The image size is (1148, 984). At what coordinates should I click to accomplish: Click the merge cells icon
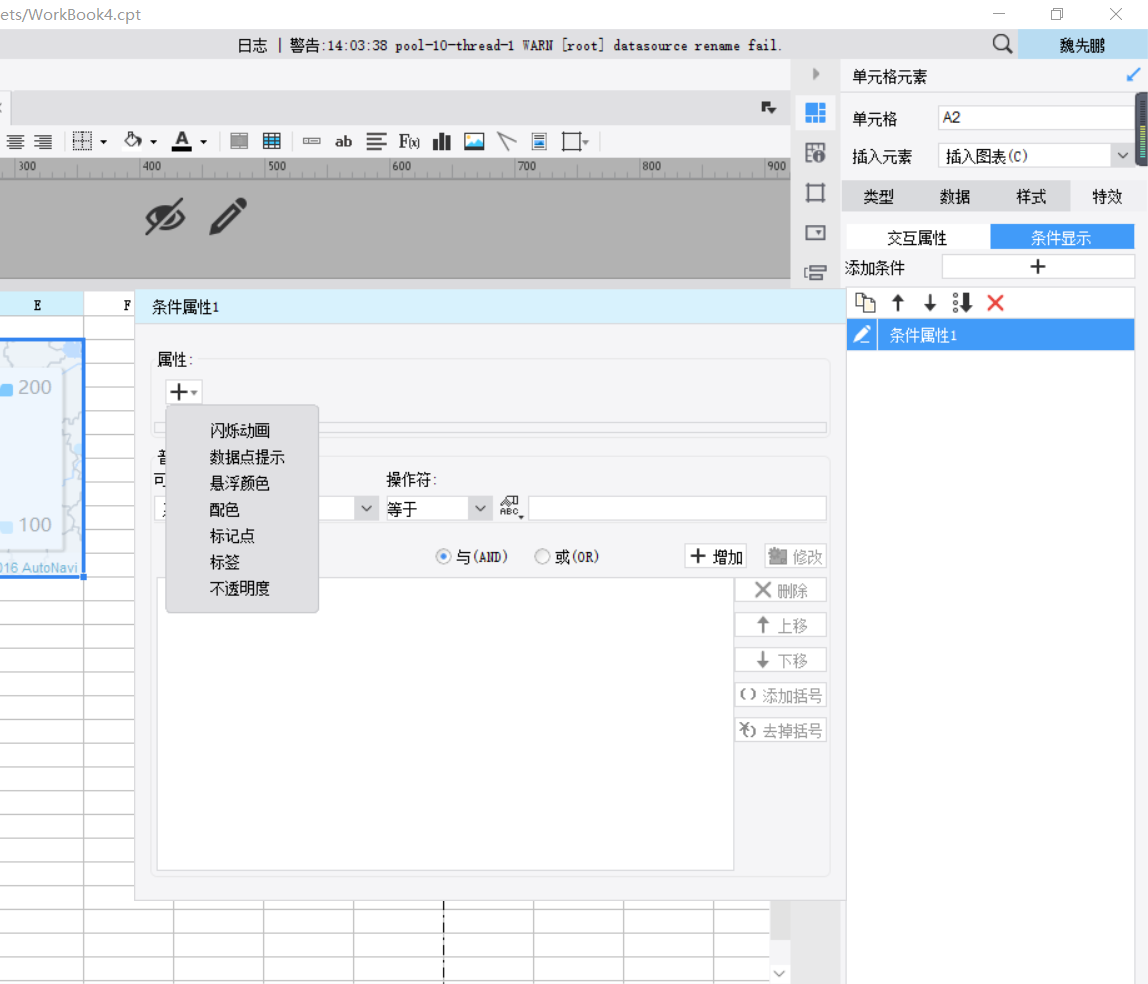click(x=239, y=141)
